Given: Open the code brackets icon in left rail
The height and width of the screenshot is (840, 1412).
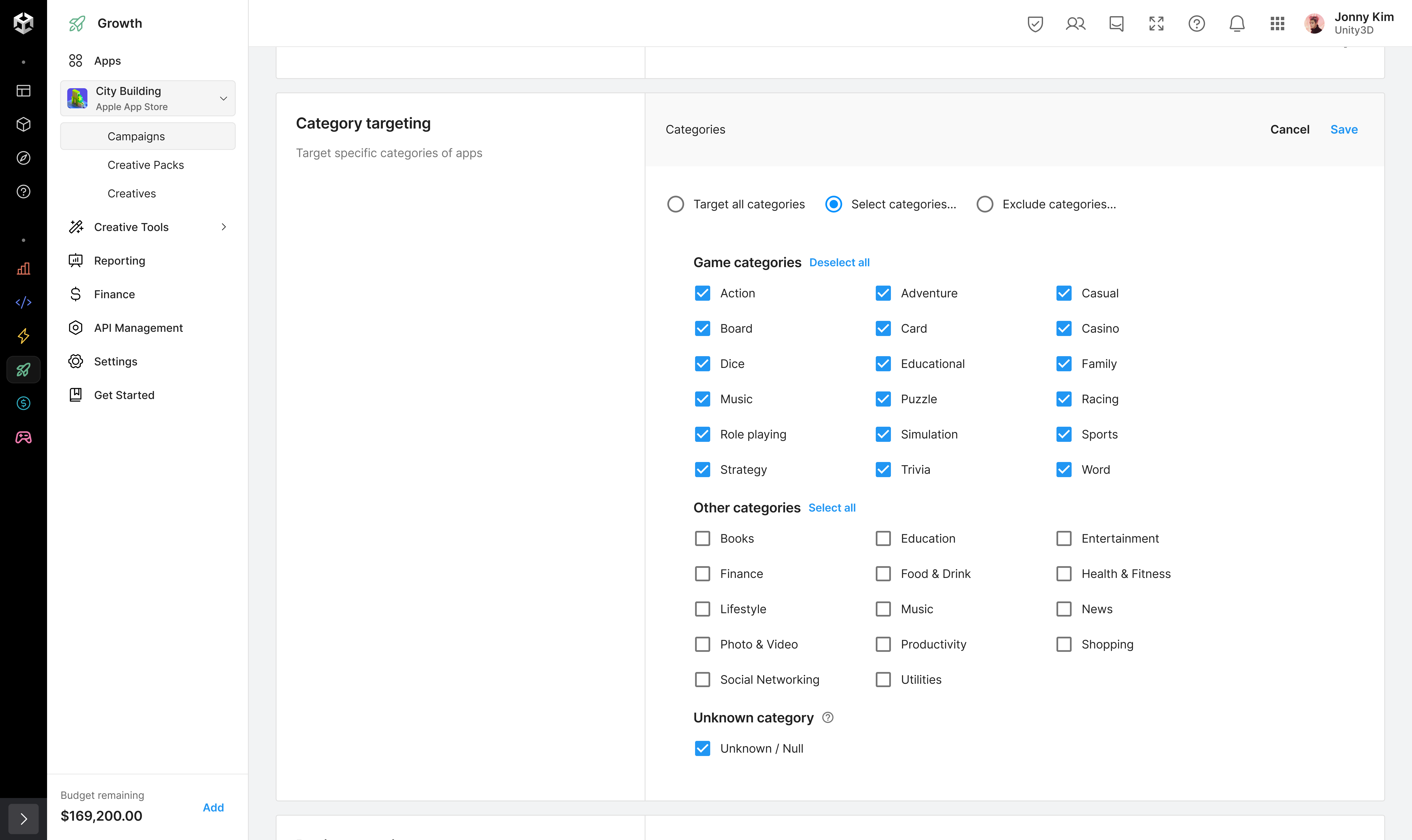Looking at the screenshot, I should pyautogui.click(x=23, y=302).
